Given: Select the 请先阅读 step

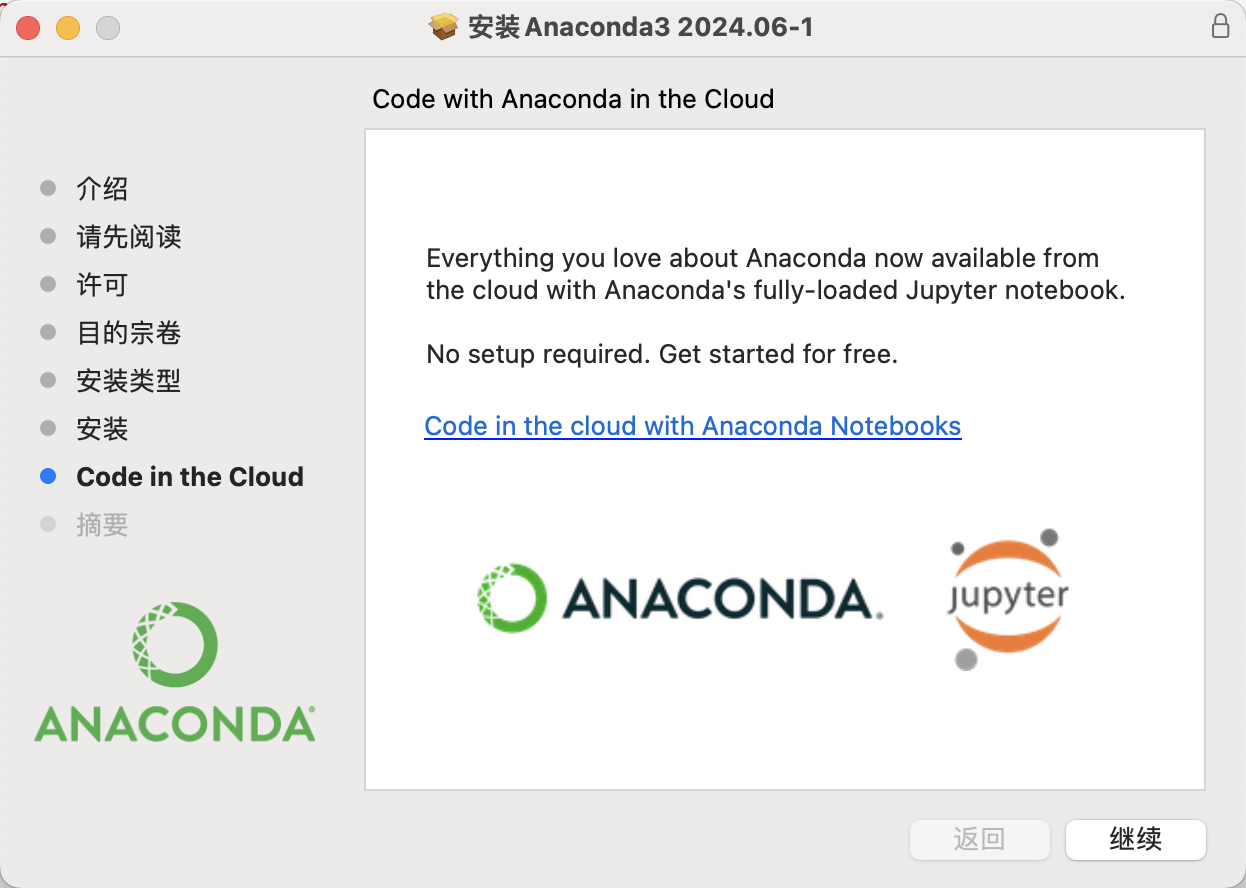Looking at the screenshot, I should click(x=129, y=237).
